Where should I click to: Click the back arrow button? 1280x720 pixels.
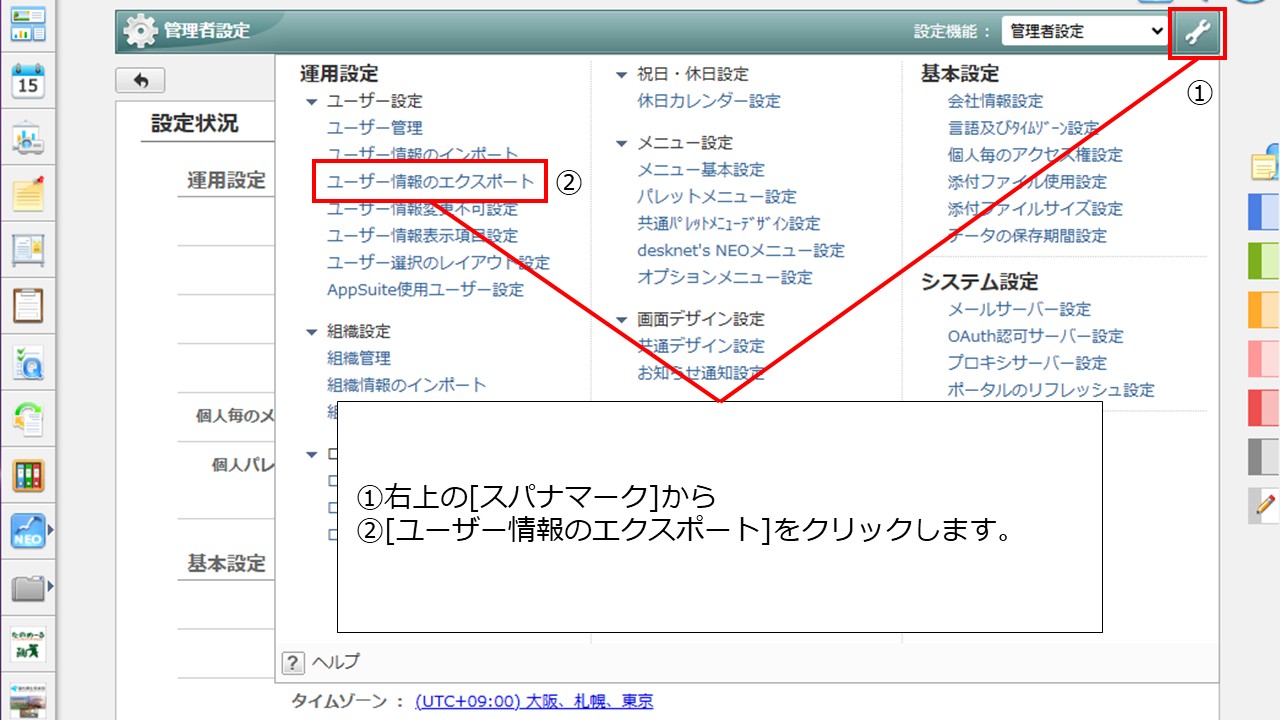(x=141, y=81)
